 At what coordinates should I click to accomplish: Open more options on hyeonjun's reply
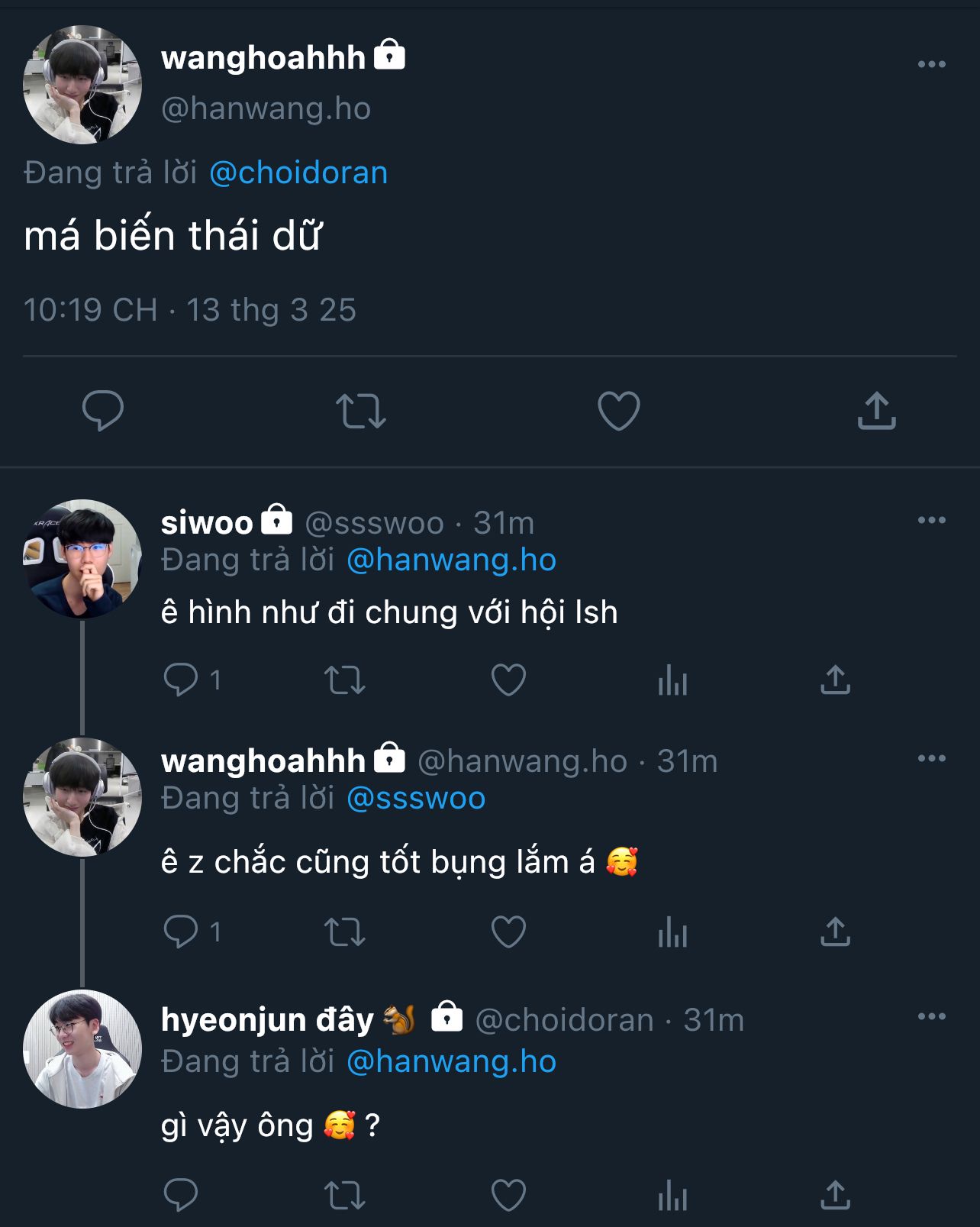[931, 1016]
